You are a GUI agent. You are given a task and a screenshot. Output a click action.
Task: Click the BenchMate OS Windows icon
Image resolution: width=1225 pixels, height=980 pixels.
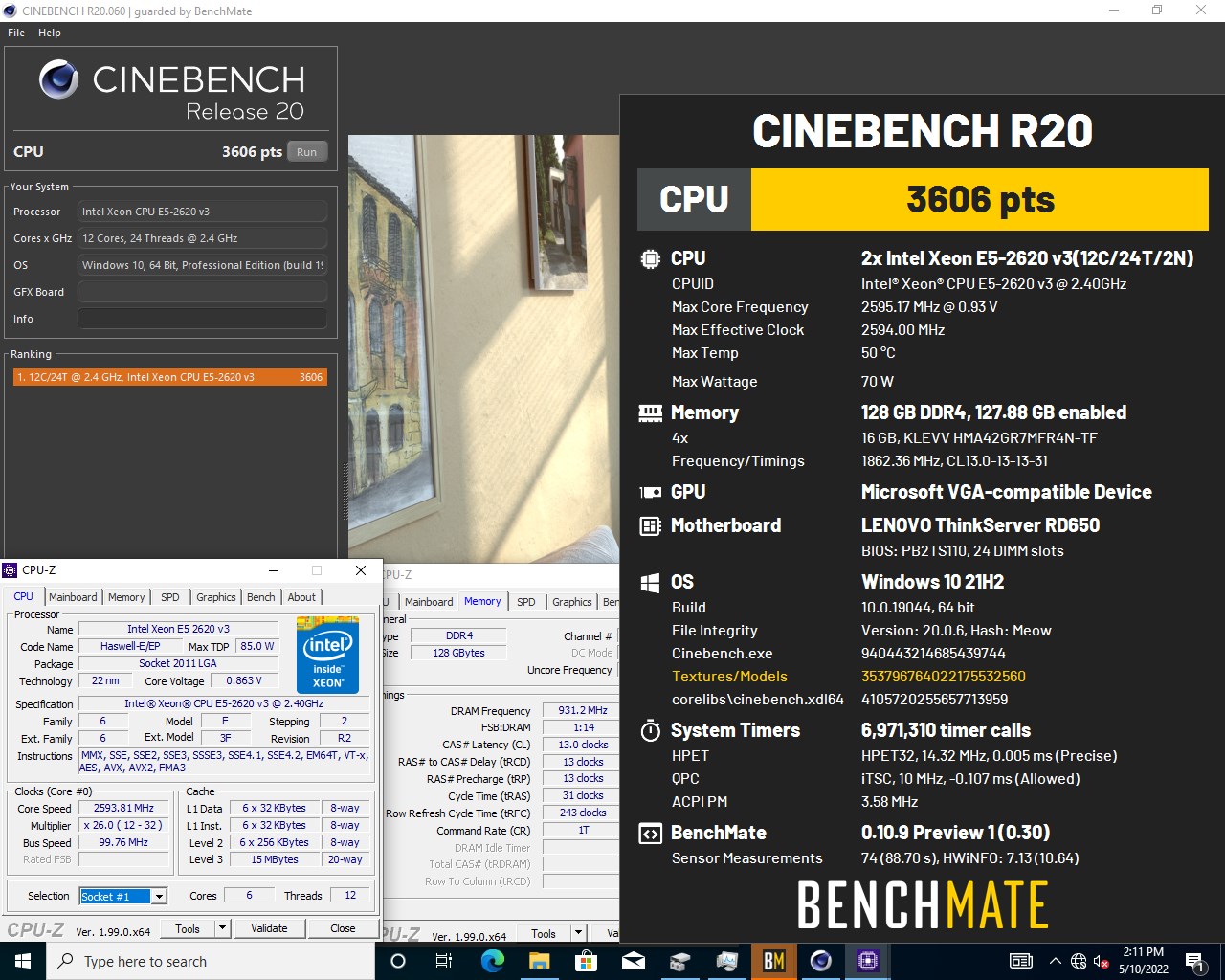(x=650, y=582)
